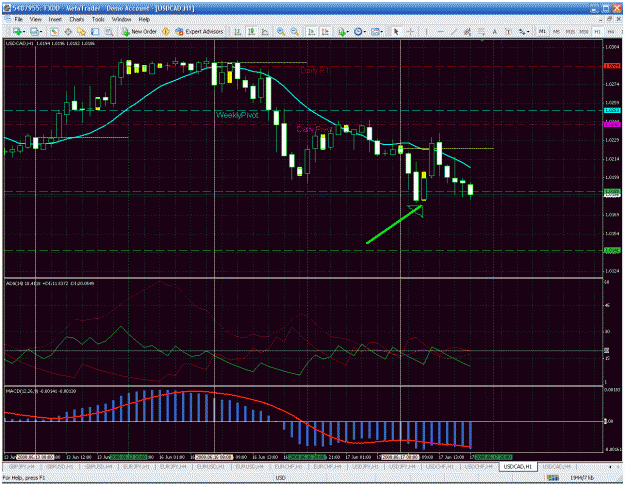This screenshot has width=625, height=484.
Task: Click the New Order button
Action: click(139, 31)
